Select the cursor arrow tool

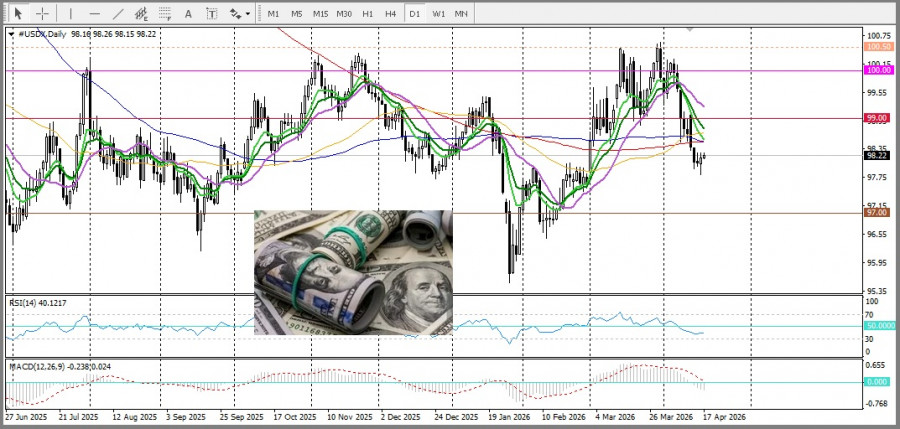pos(18,13)
